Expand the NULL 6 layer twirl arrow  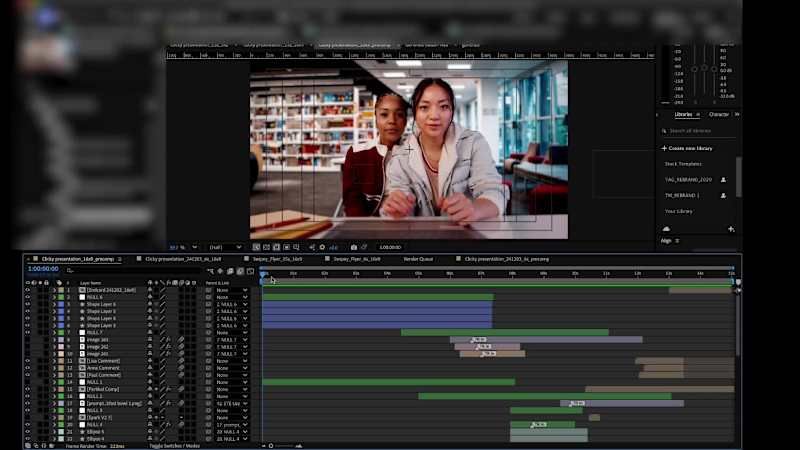(x=55, y=297)
